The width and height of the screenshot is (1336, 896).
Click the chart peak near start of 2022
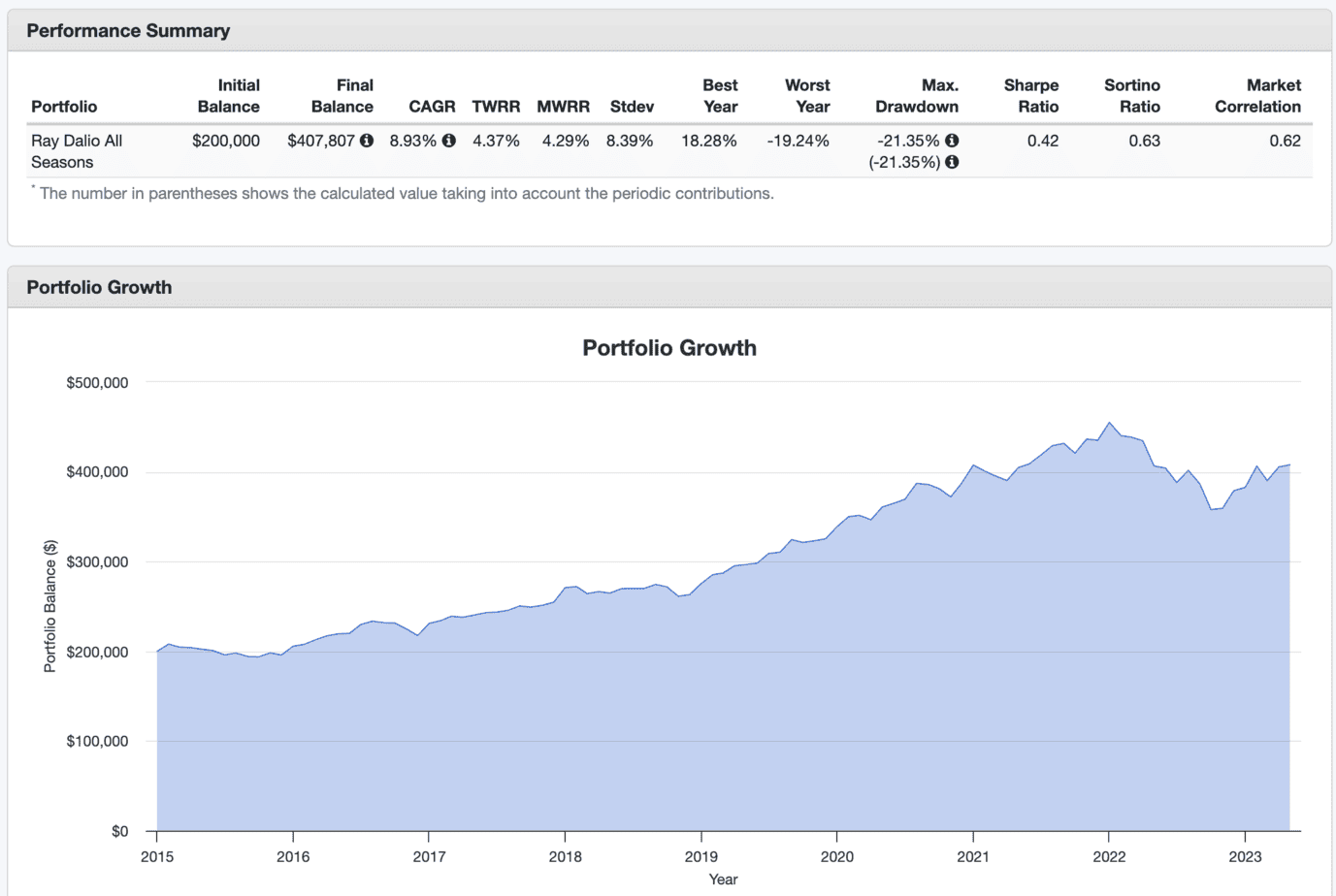[1109, 423]
